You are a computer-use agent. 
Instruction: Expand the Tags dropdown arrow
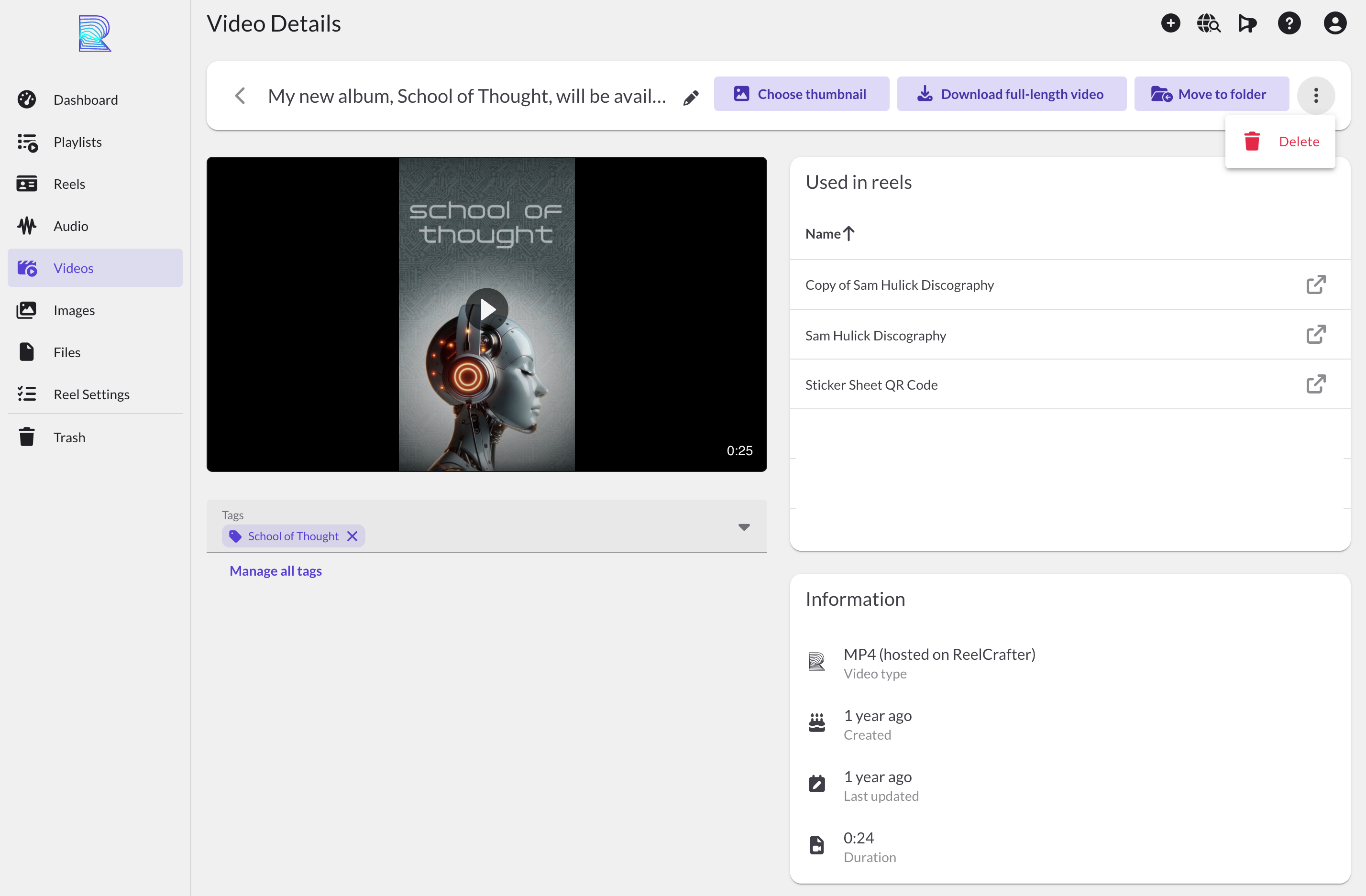pos(744,527)
